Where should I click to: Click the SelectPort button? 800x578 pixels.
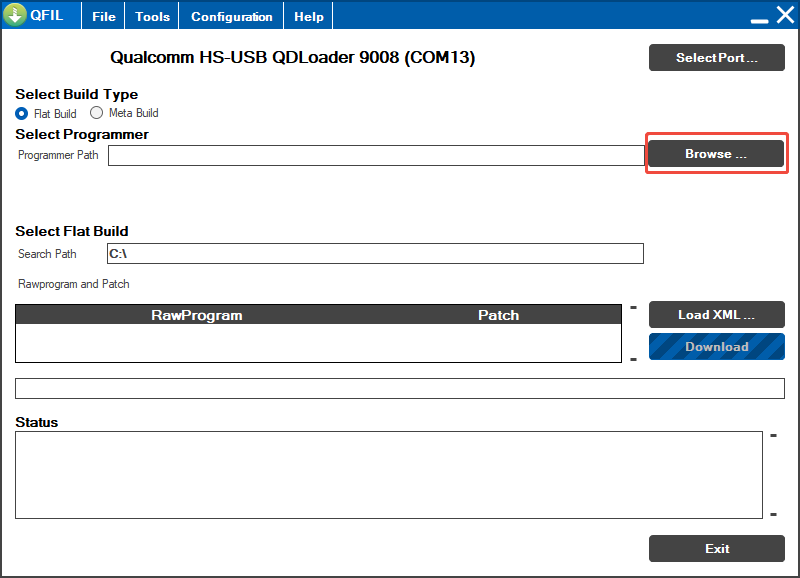pos(716,58)
